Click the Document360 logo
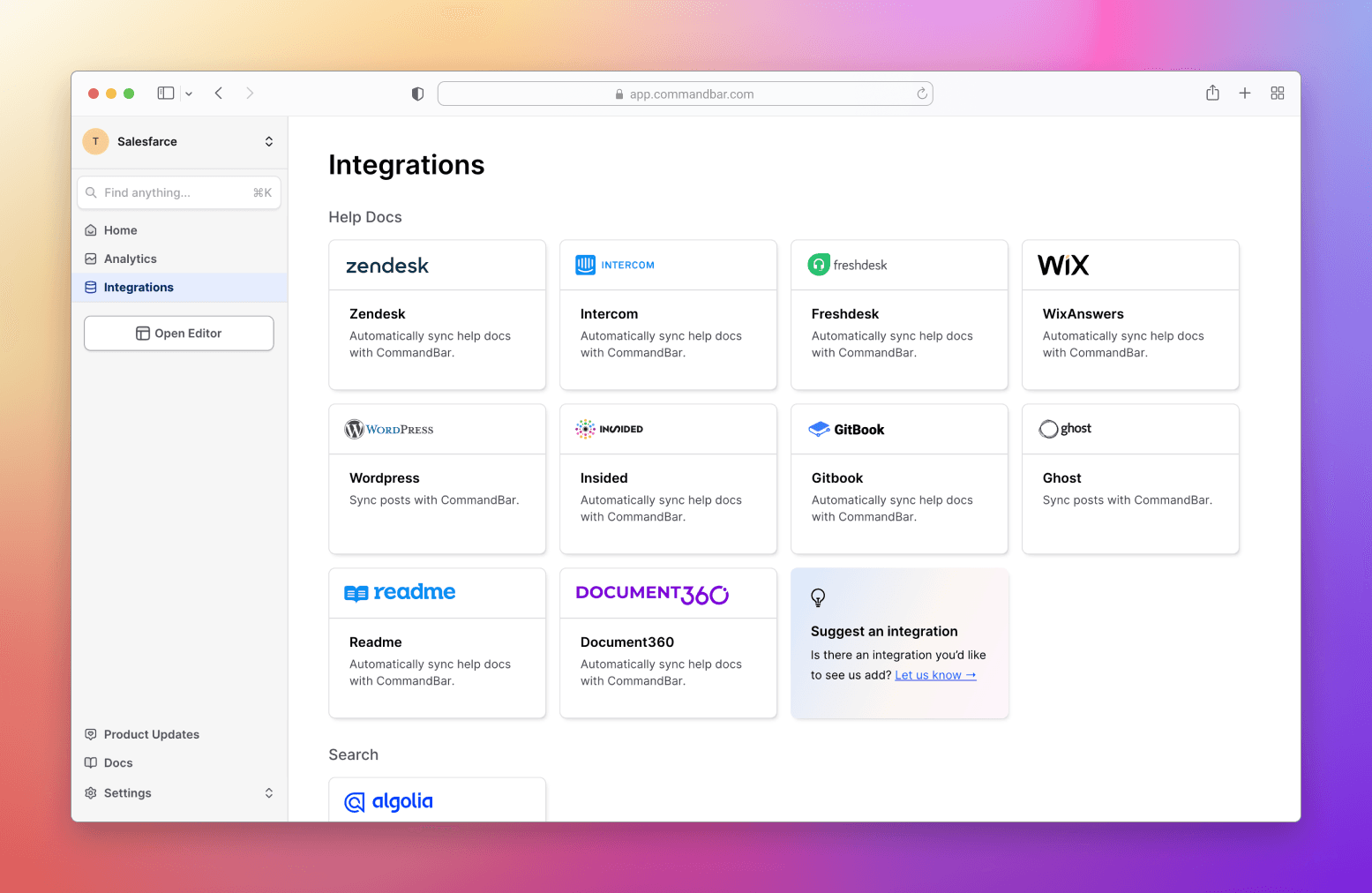The height and width of the screenshot is (893, 1372). pos(652,594)
